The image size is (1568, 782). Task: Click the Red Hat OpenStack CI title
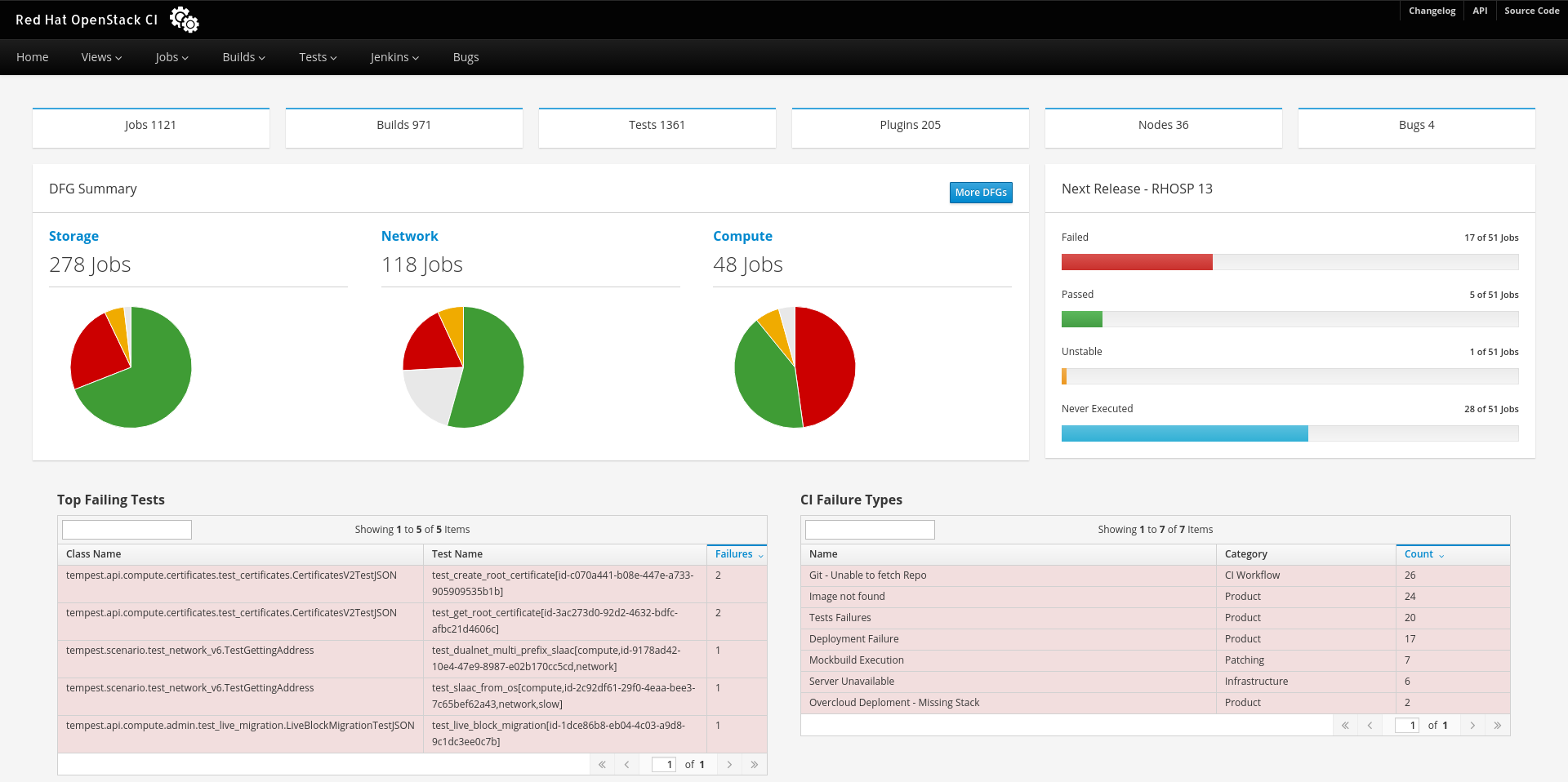coord(87,20)
